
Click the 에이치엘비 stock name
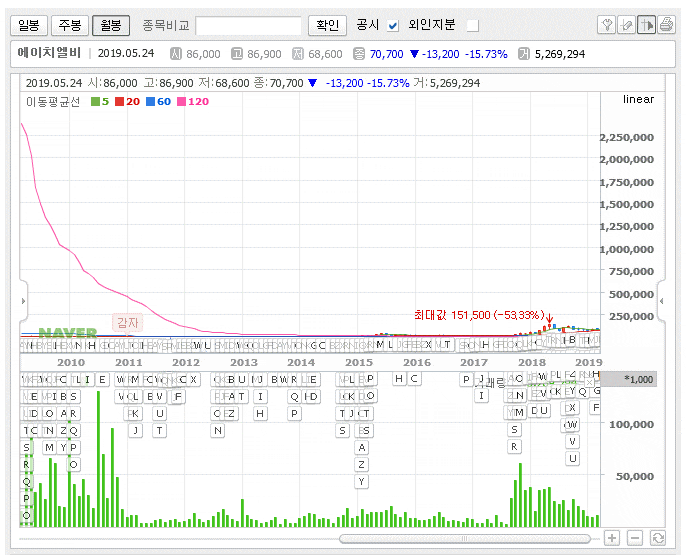(x=49, y=53)
